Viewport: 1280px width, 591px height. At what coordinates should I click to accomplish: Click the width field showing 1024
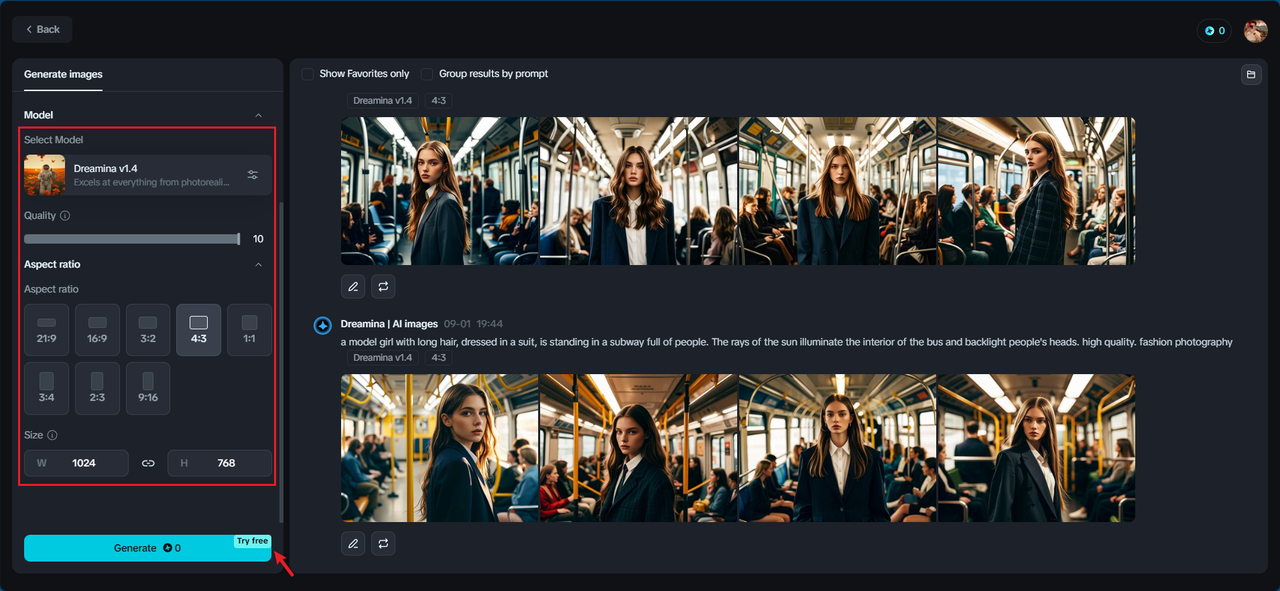click(x=76, y=463)
